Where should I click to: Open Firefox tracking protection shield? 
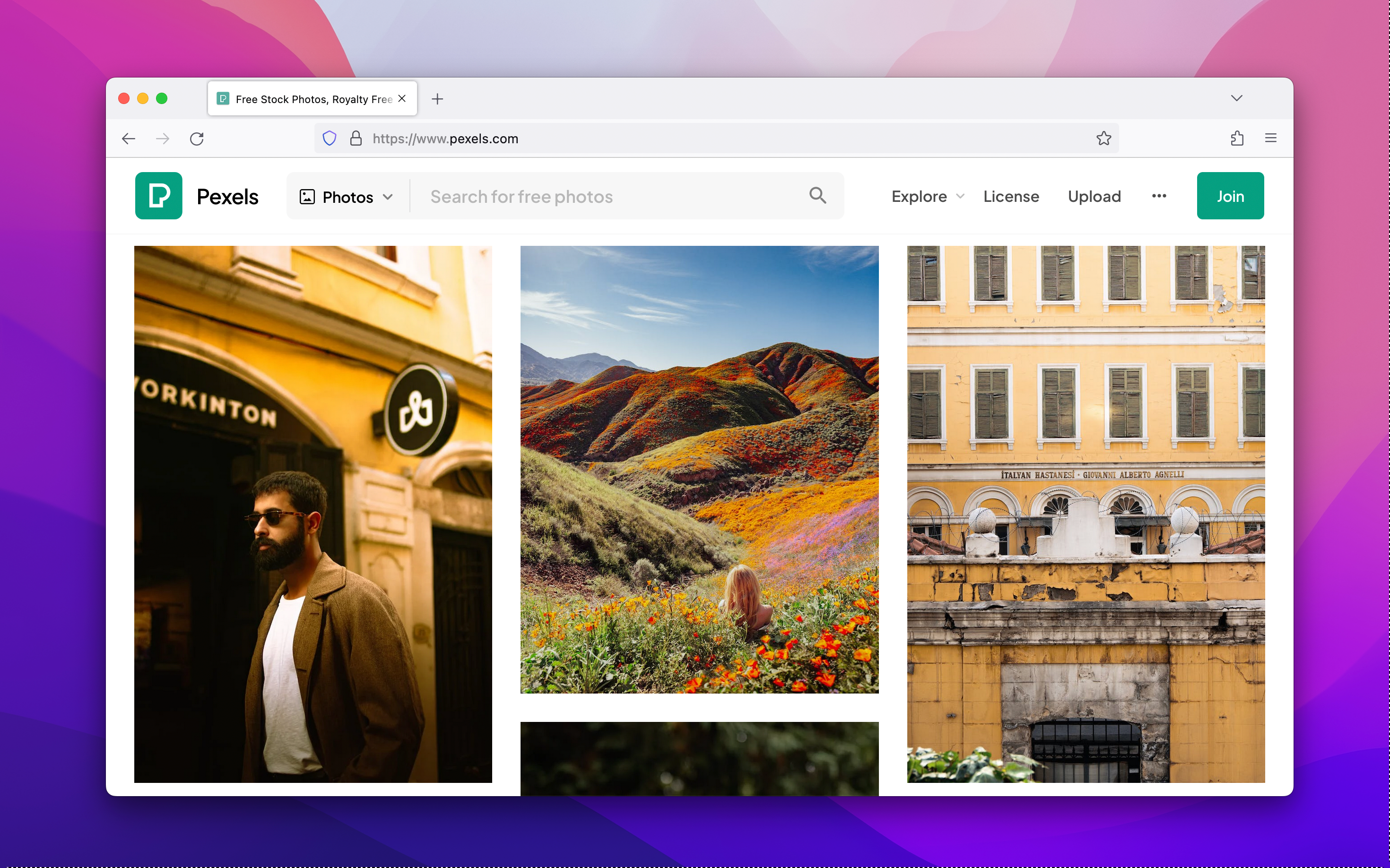[x=329, y=139]
